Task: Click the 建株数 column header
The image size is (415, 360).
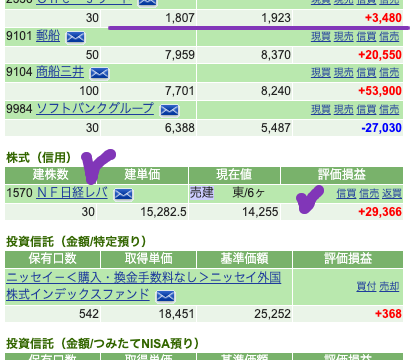Action: click(x=50, y=175)
